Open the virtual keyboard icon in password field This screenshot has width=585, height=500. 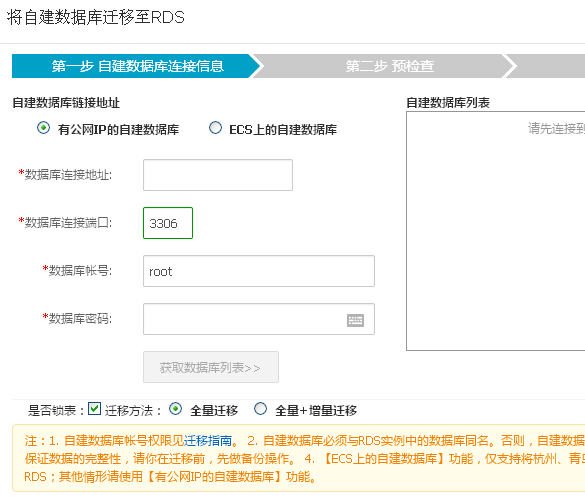(x=355, y=320)
